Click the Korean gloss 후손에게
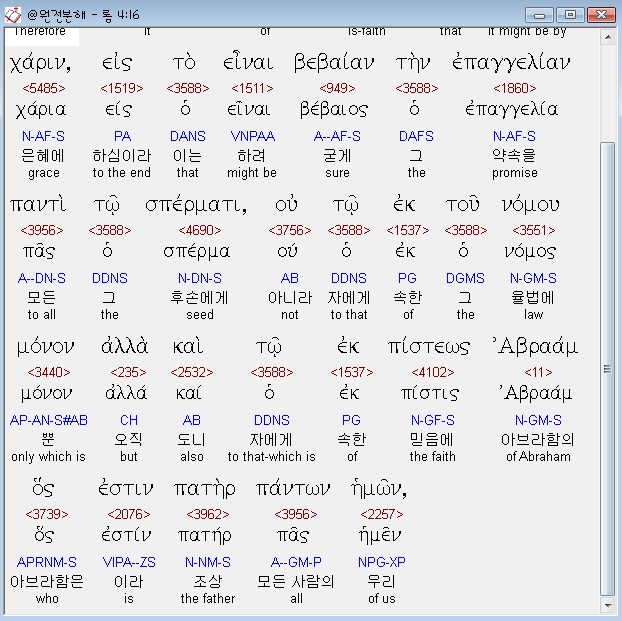 tap(200, 298)
